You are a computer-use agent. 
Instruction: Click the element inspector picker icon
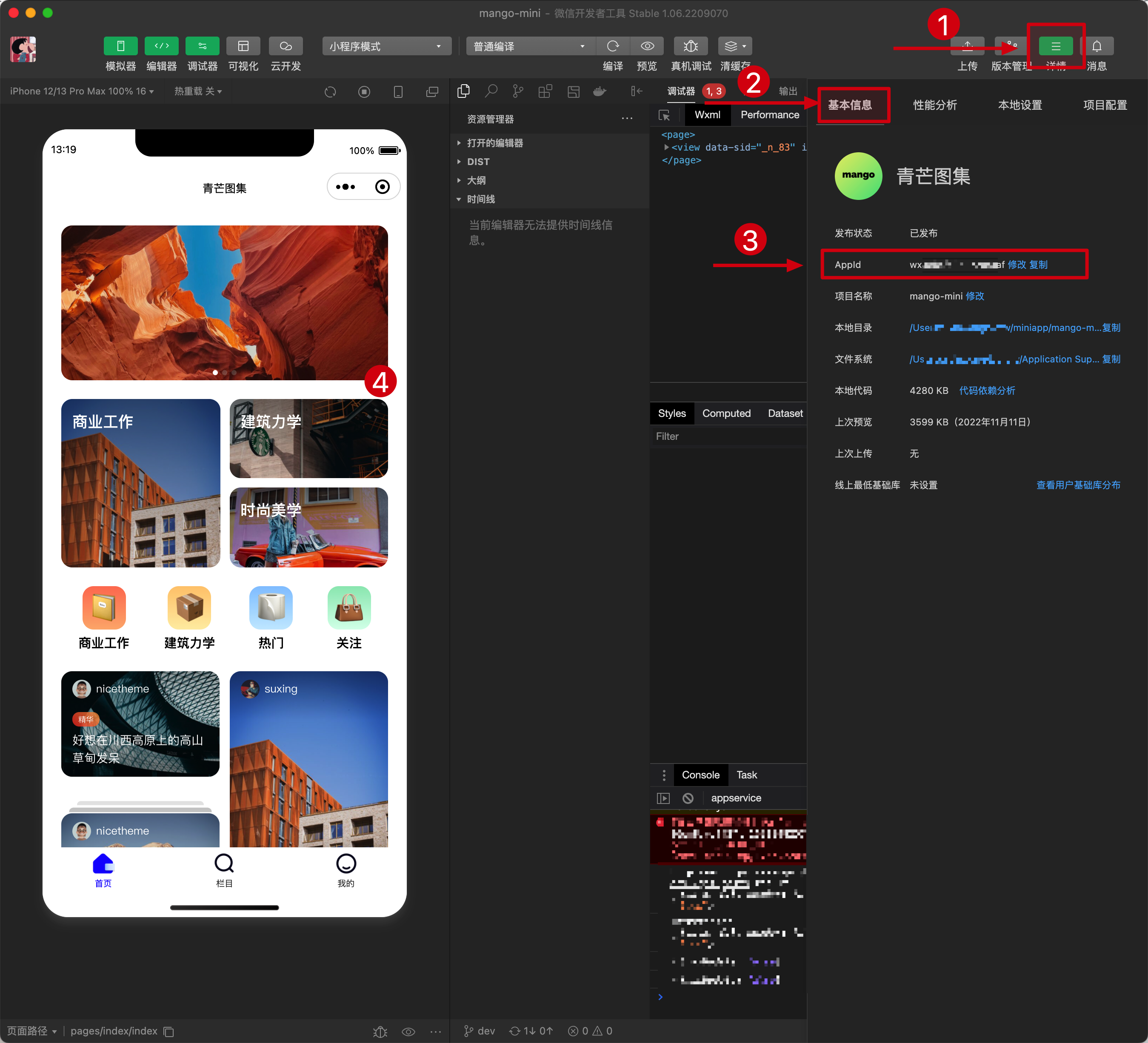click(x=664, y=115)
